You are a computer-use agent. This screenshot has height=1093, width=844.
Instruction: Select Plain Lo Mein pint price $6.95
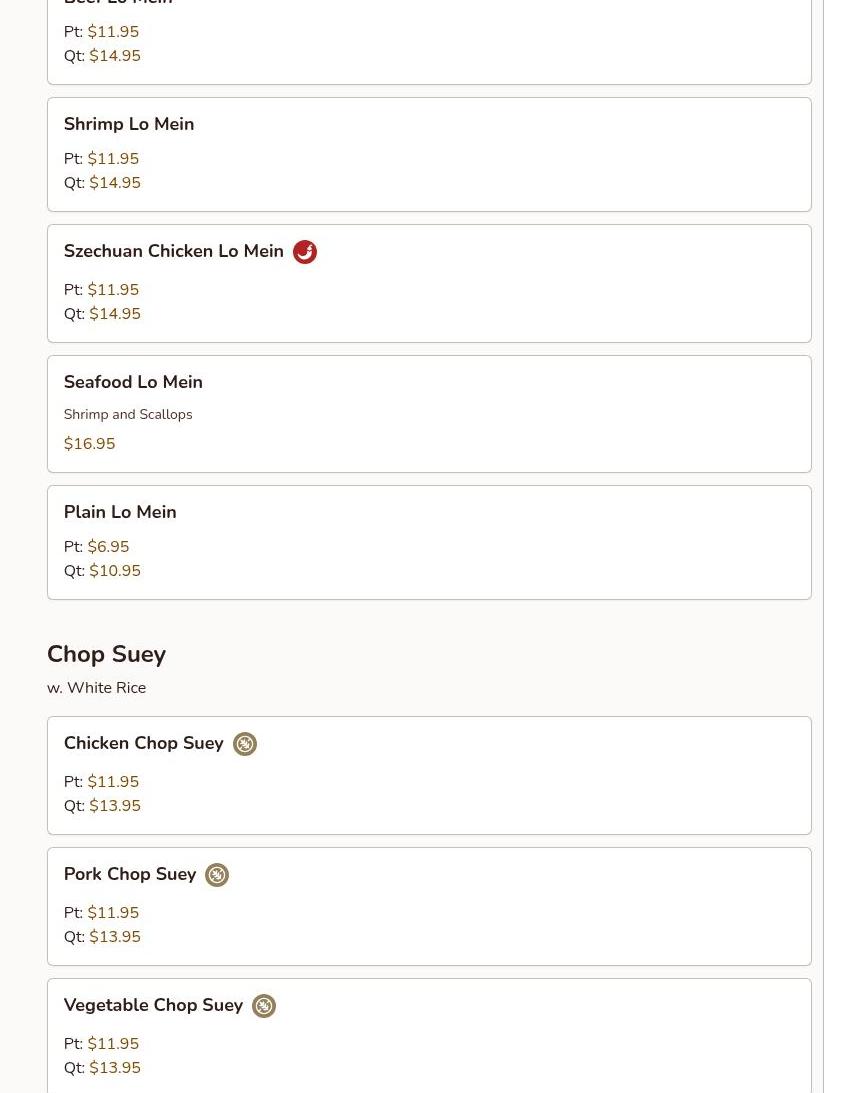pos(108,547)
